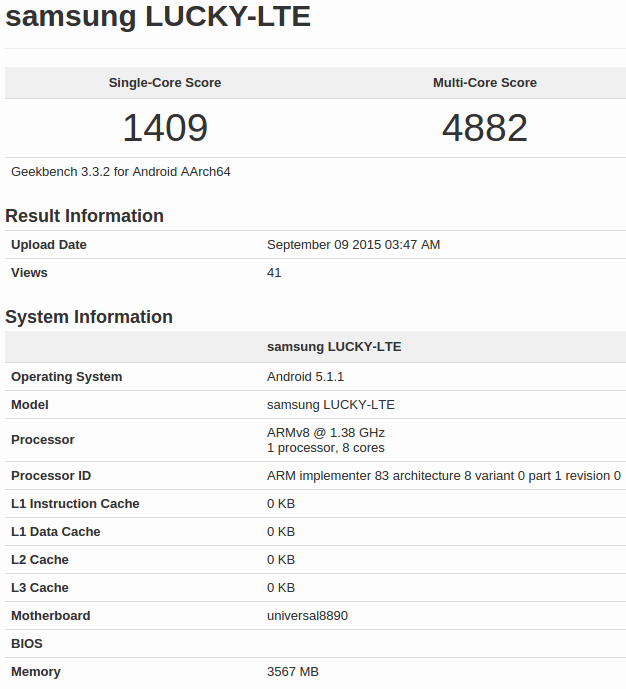Click the L3 Cache '0 KB' value

point(281,588)
